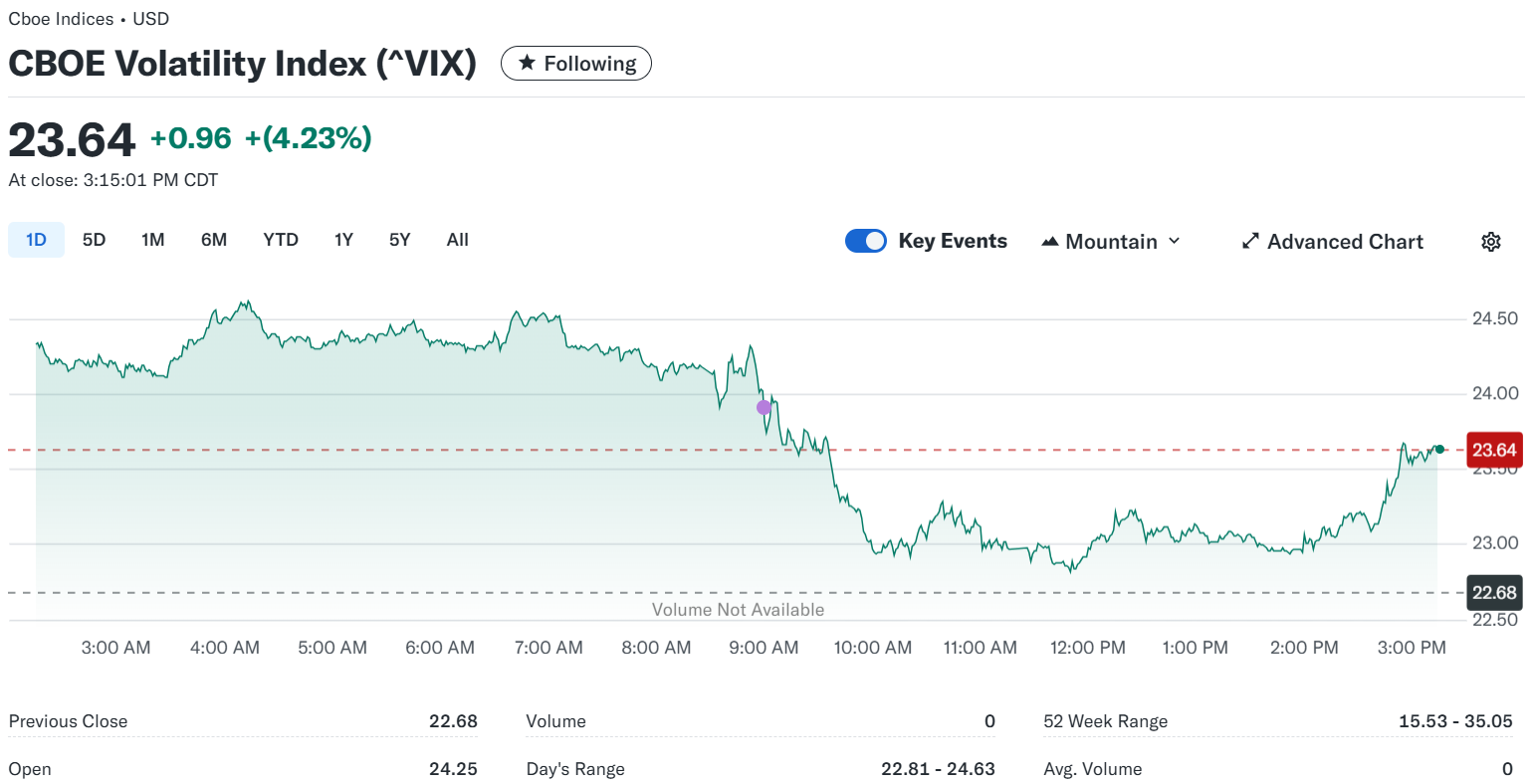
Task: Click the Open value 24.25
Action: click(453, 769)
